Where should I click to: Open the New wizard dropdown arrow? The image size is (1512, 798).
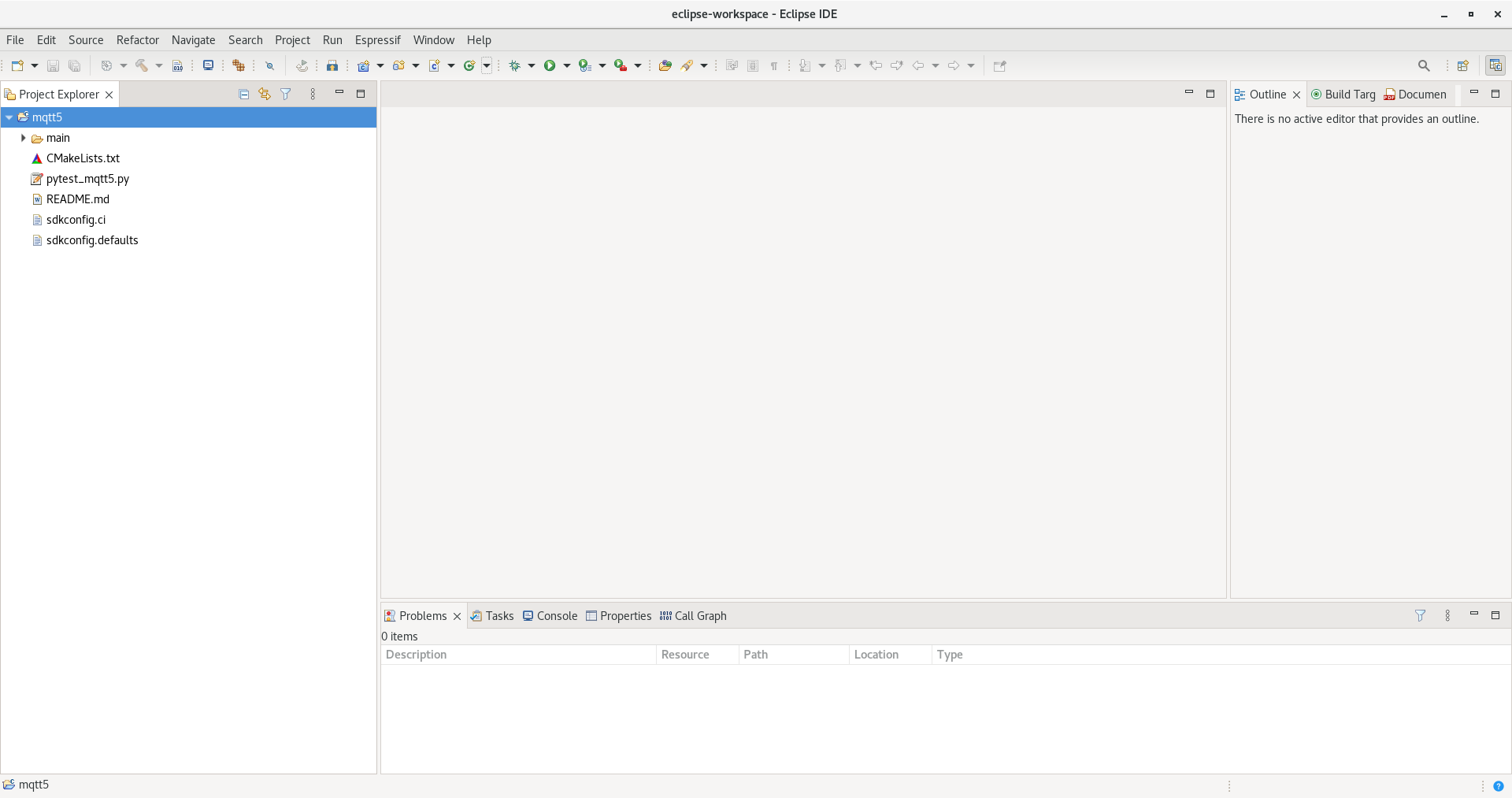[35, 66]
